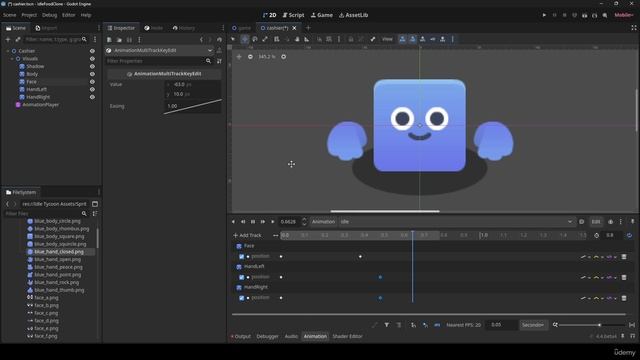This screenshot has width=640, height=360.
Task: Open the animation name dropdown showing idle
Action: tap(456, 222)
